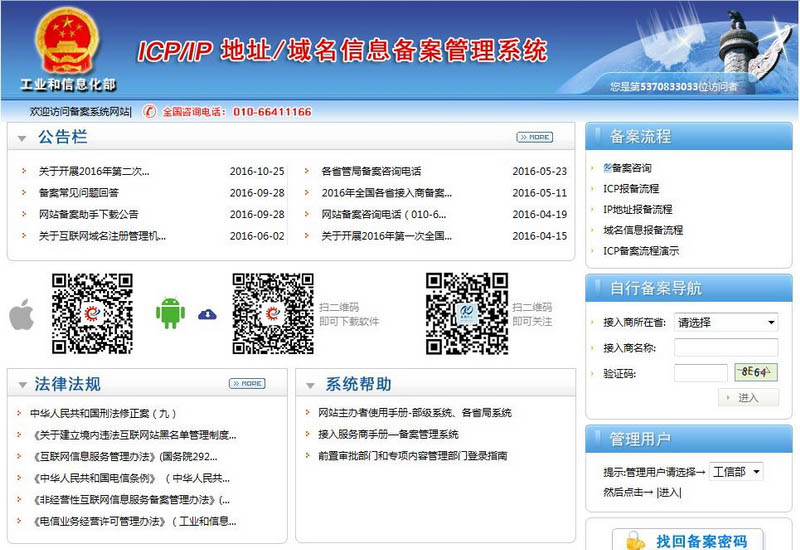Collapse the 公告栏 section arrow

[22, 137]
